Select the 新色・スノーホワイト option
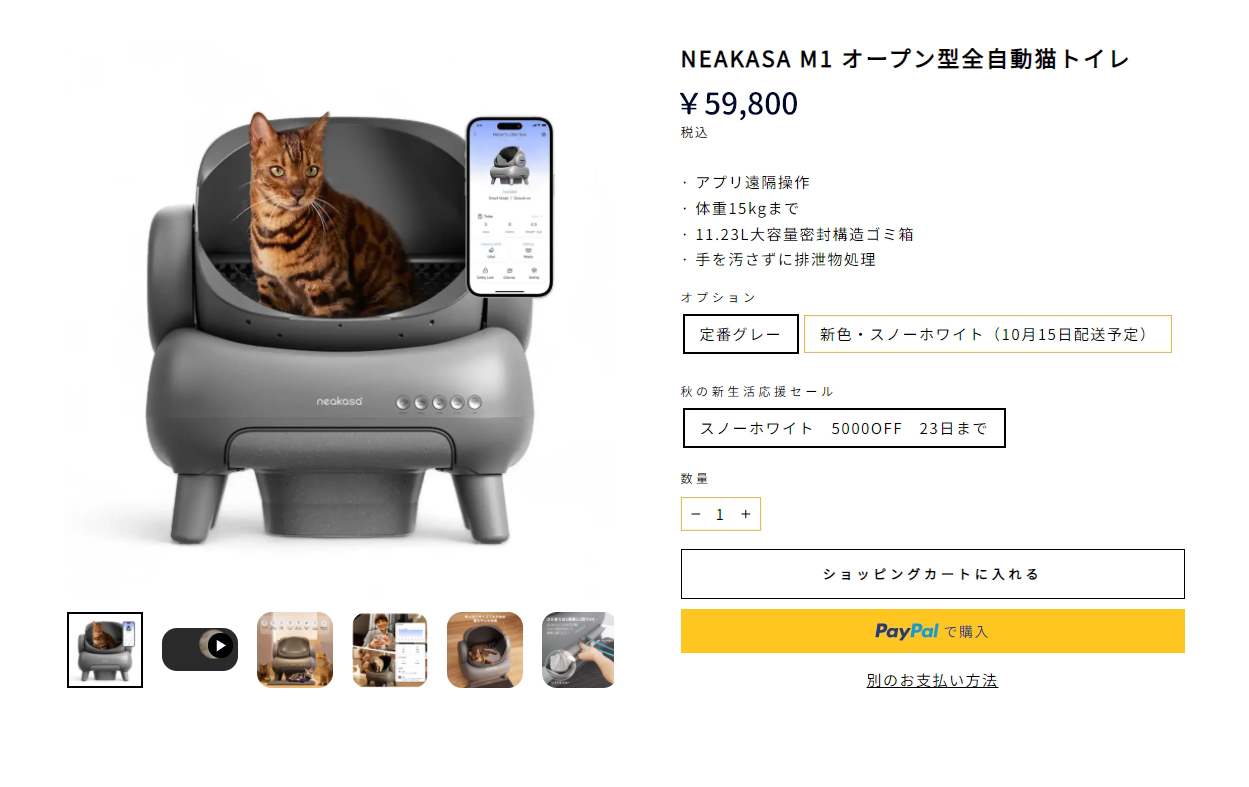This screenshot has width=1249, height=787. (987, 334)
